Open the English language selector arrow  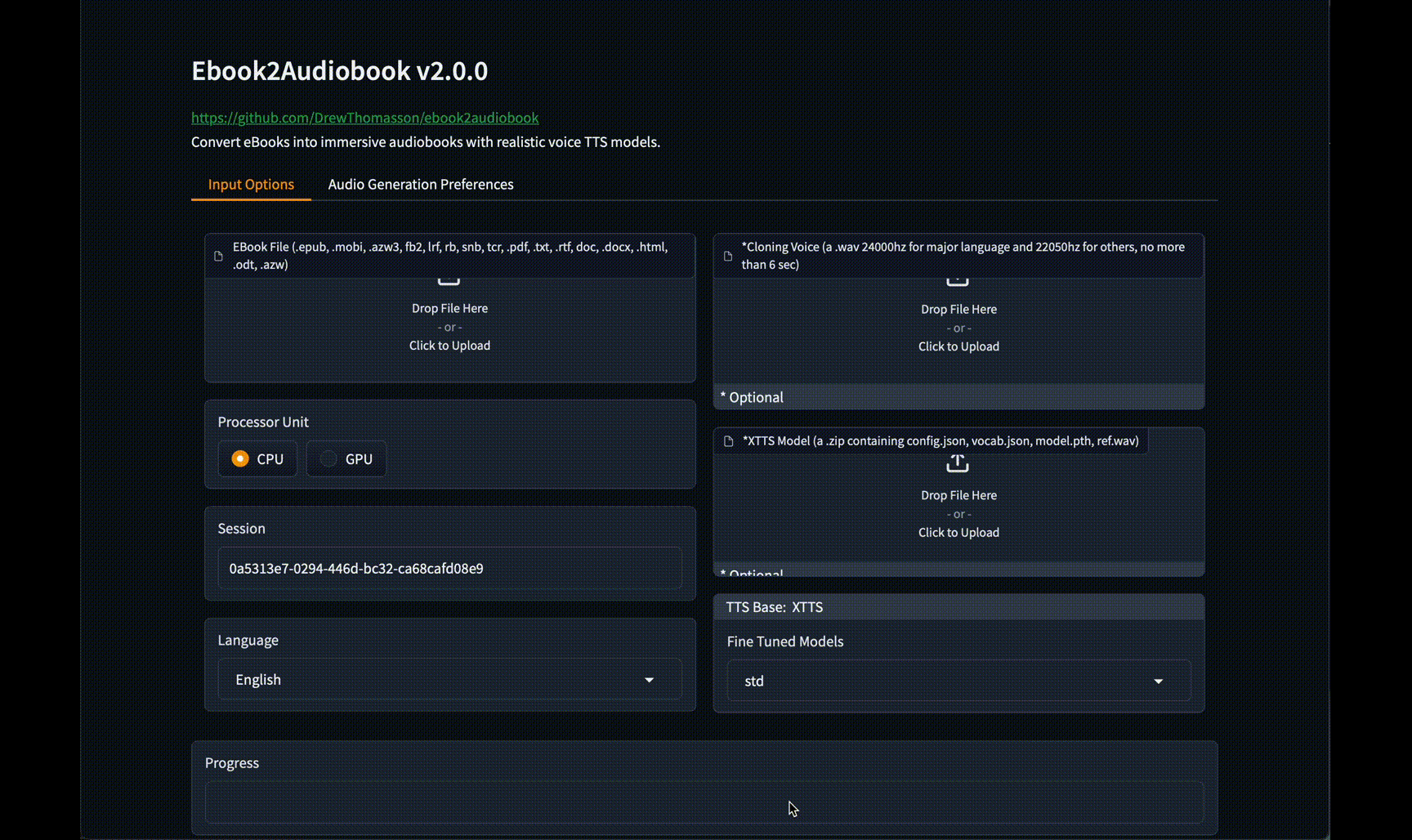tap(649, 679)
